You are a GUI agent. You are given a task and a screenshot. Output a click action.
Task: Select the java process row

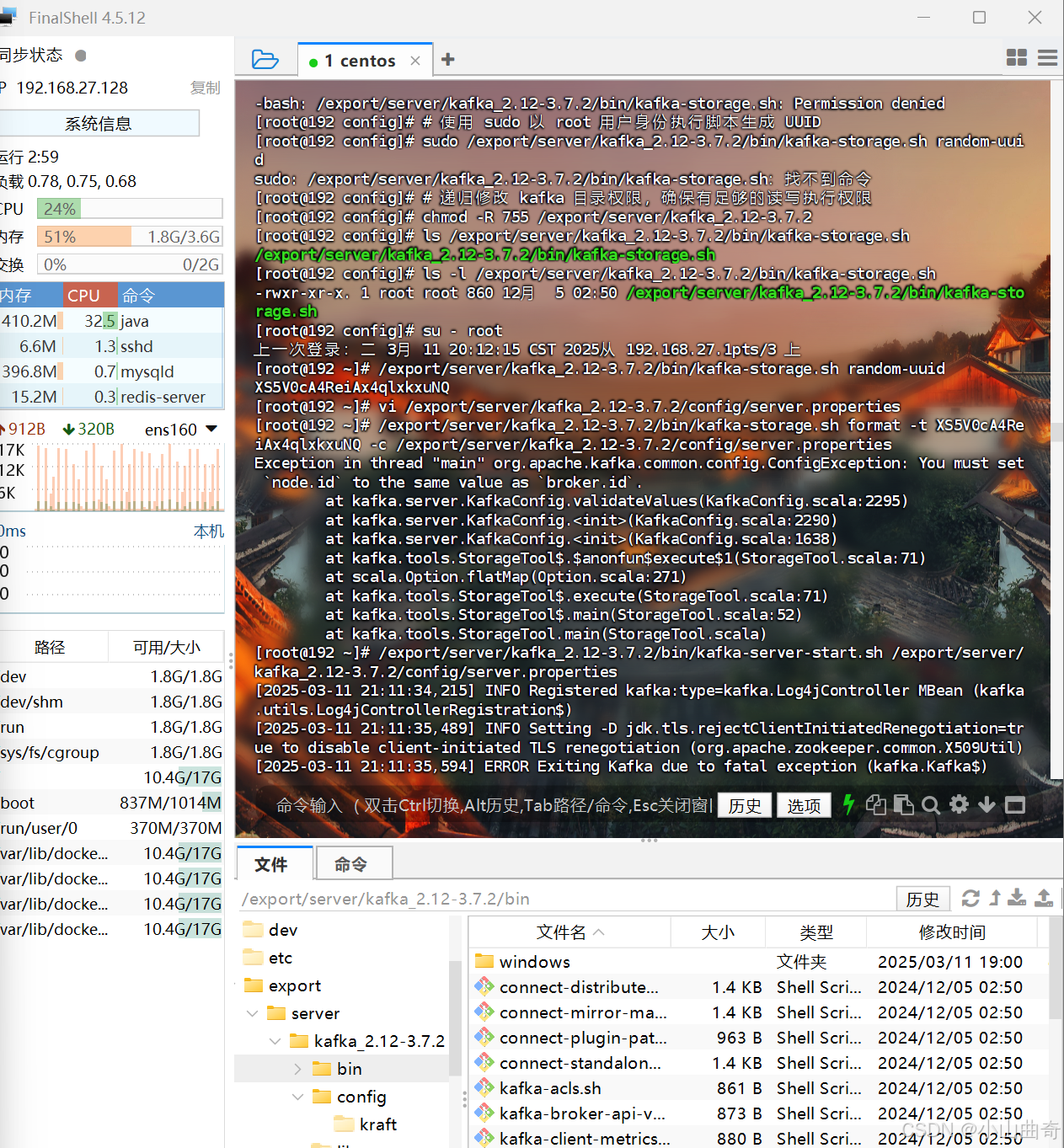point(111,321)
